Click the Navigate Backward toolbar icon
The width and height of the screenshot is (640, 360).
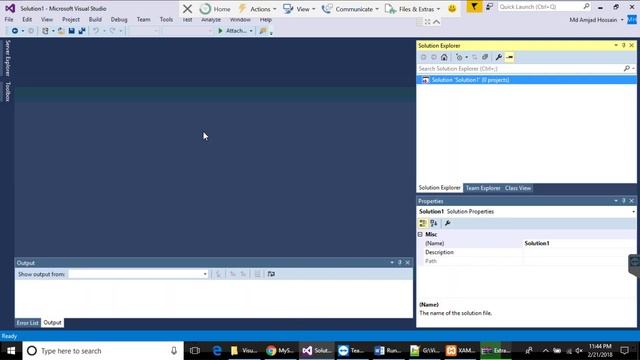click(x=15, y=31)
